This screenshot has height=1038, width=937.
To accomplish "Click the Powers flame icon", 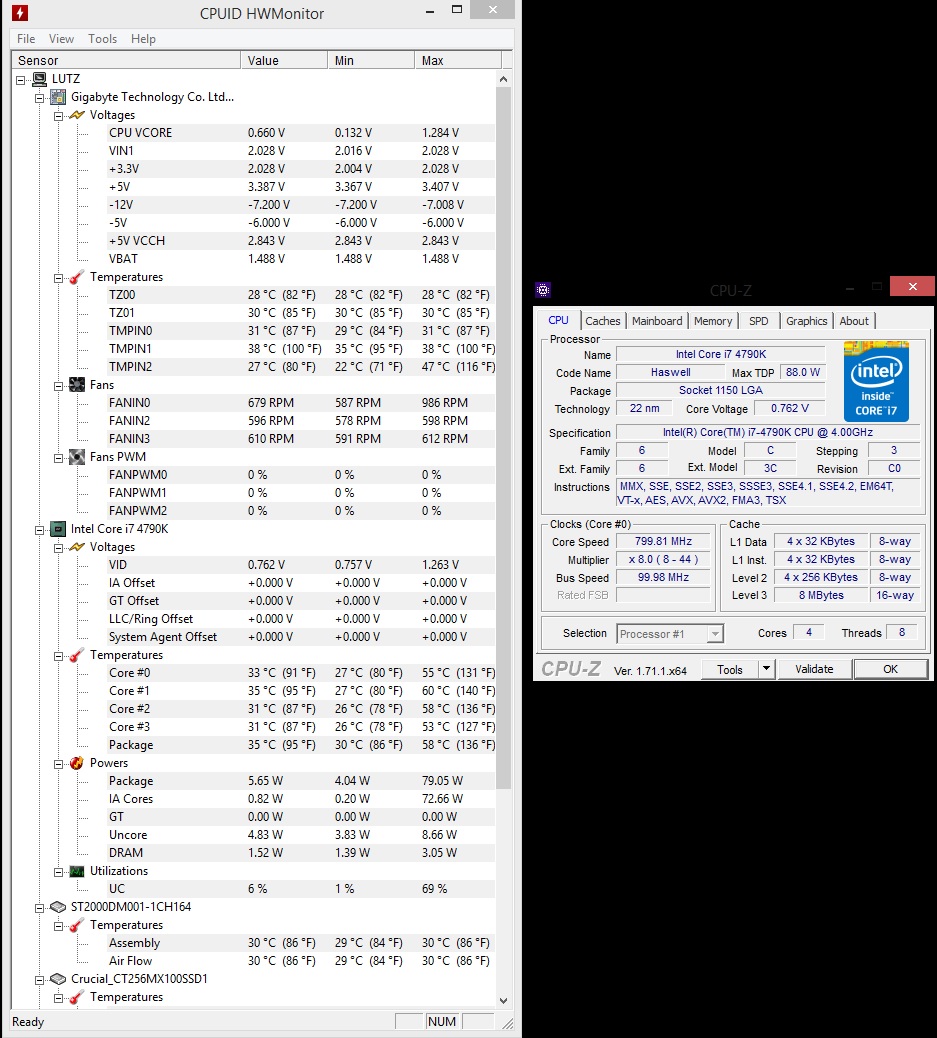I will pyautogui.click(x=77, y=763).
